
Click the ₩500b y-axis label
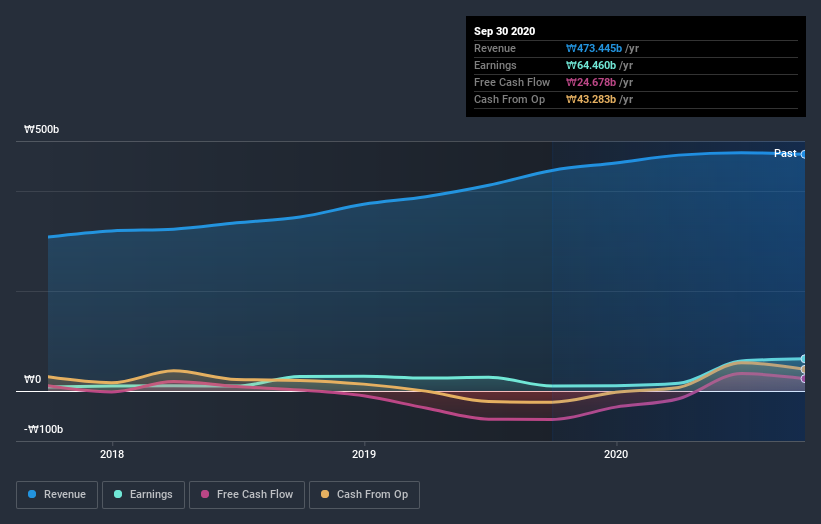[41, 129]
